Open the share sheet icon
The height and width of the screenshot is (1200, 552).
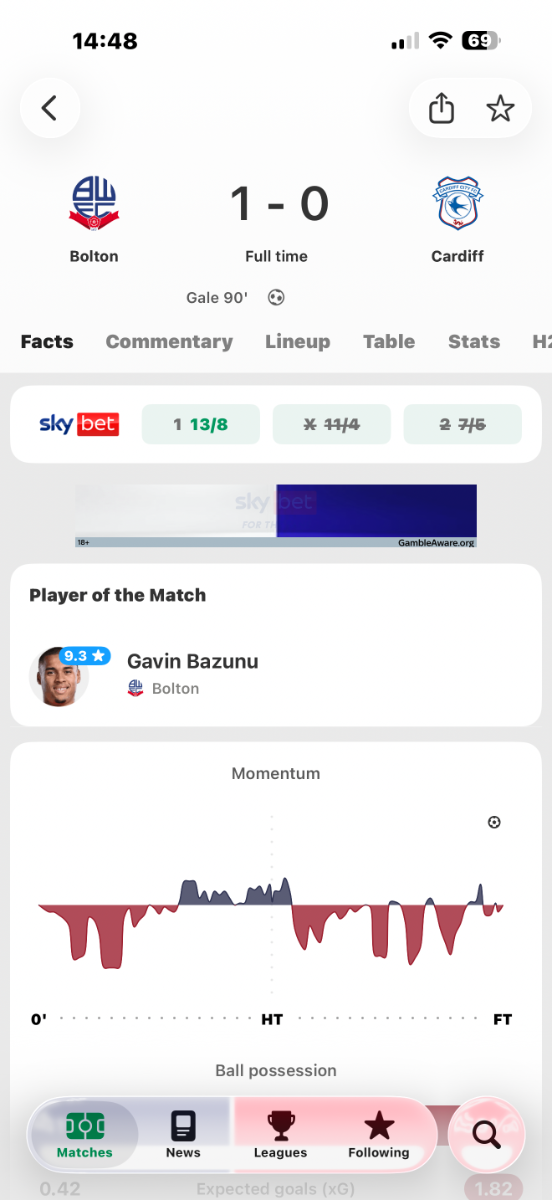pos(441,108)
